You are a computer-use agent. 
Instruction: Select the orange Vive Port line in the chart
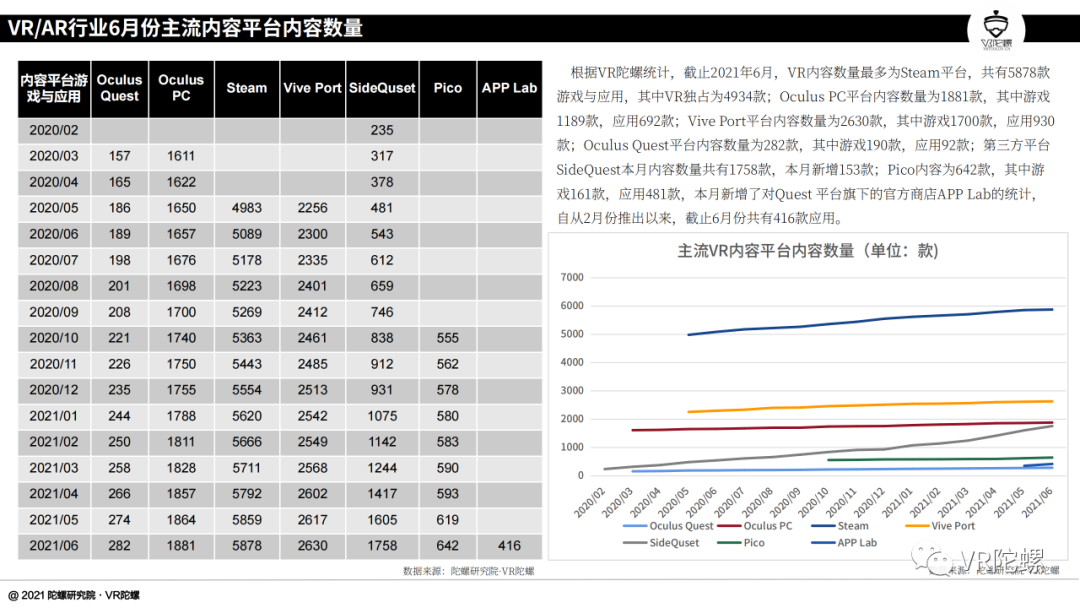(x=871, y=406)
